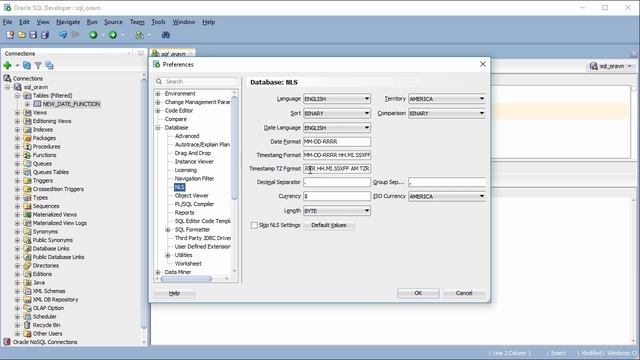This screenshot has width=640, height=360.
Task: Click the preferences tree vertical scrollbar
Action: click(x=234, y=148)
